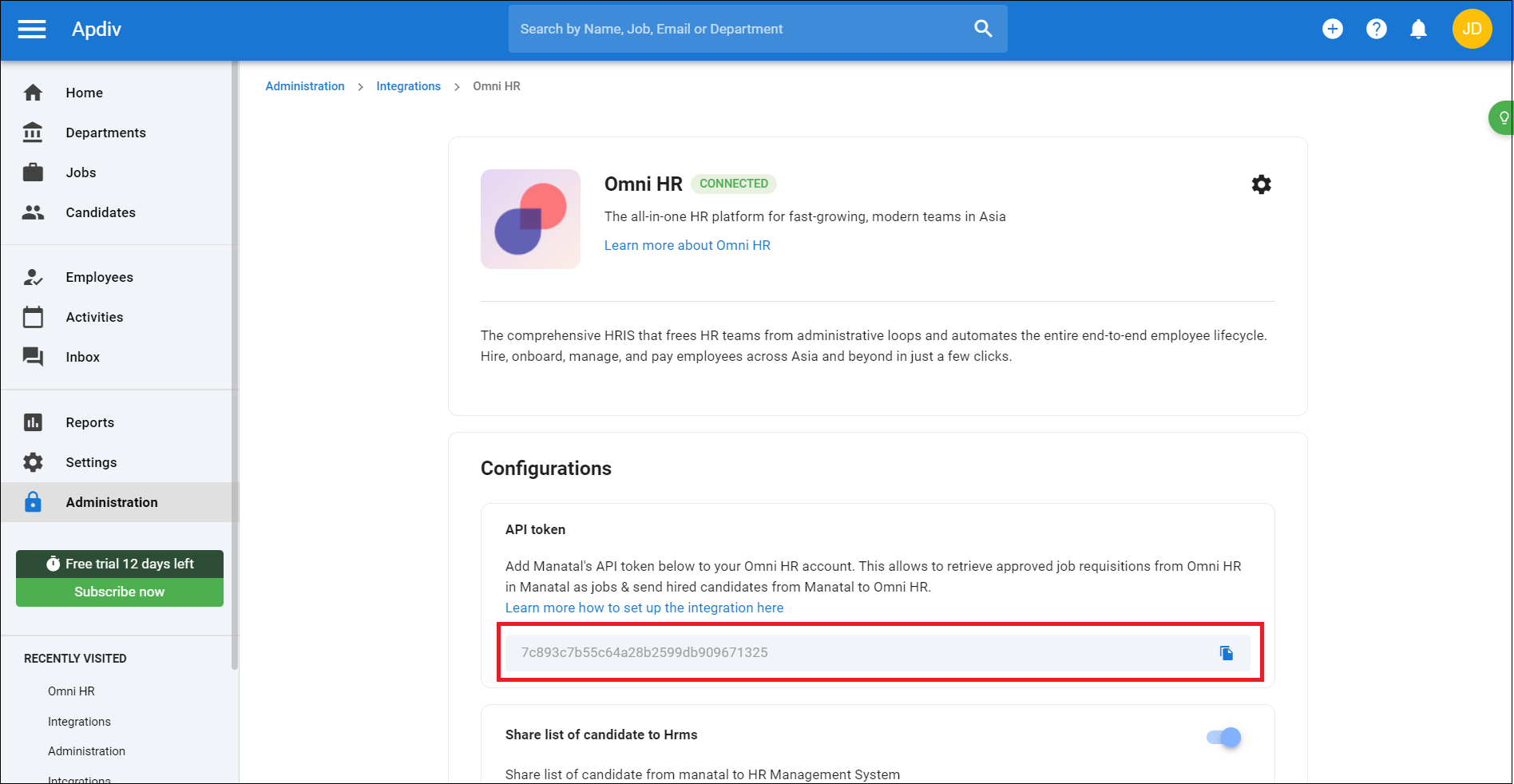Open Inbox in sidebar

click(x=83, y=357)
